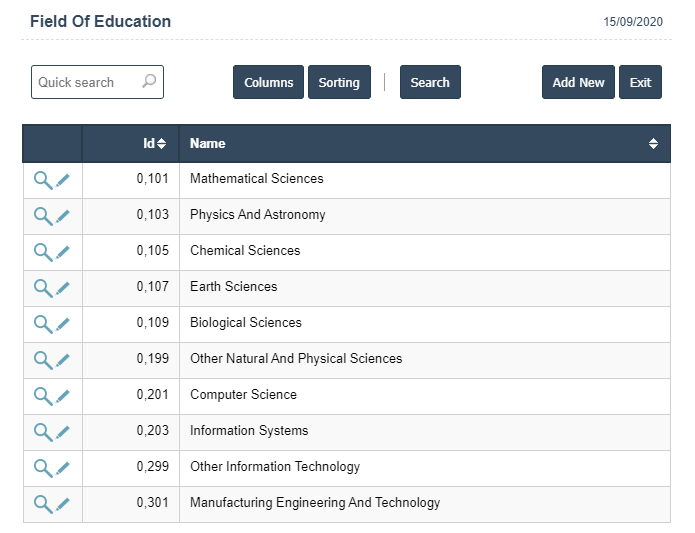Sort by the Id column arrows
Image resolution: width=695 pixels, height=533 pixels.
pos(162,144)
